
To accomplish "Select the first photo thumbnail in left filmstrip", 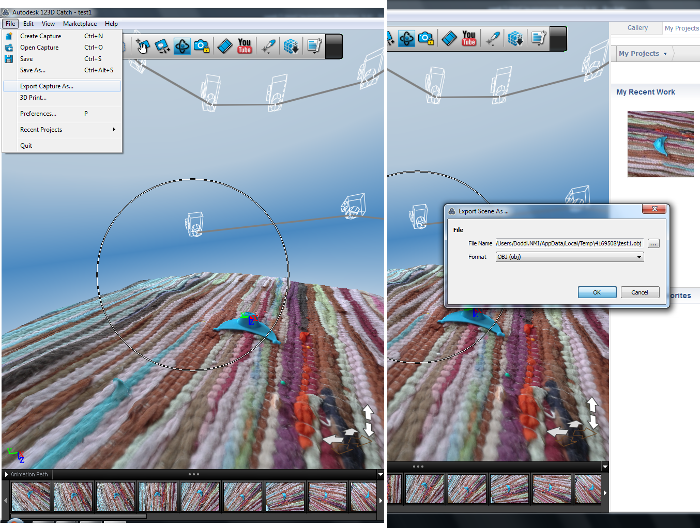I will tap(31, 496).
